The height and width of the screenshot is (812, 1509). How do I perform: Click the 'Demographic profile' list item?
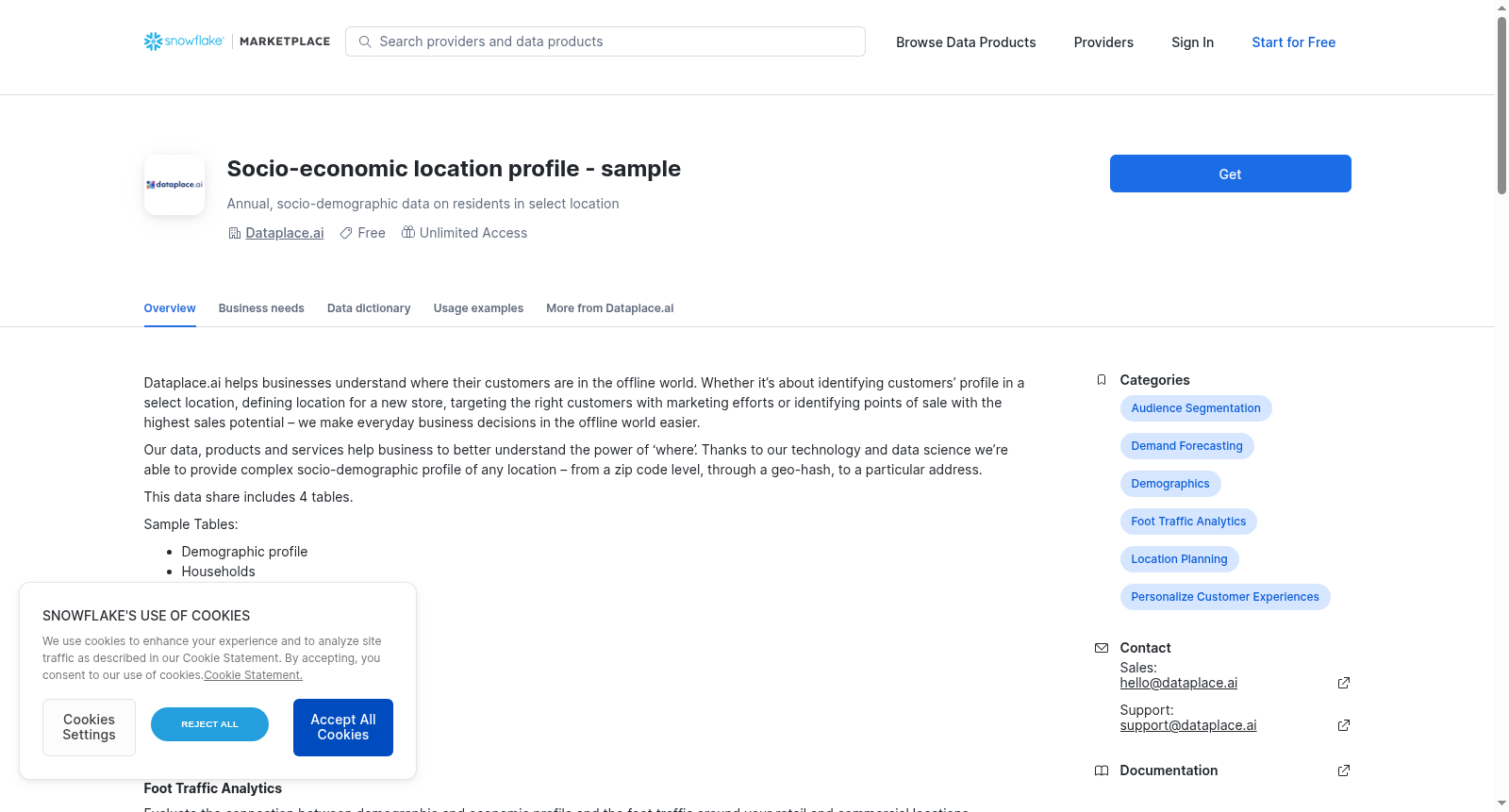pyautogui.click(x=244, y=552)
